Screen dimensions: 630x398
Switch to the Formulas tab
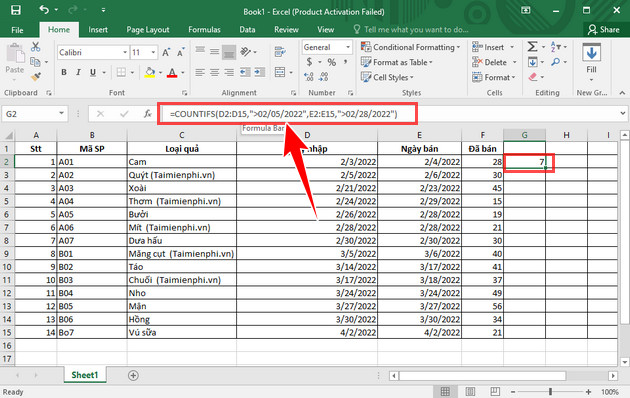click(x=204, y=30)
